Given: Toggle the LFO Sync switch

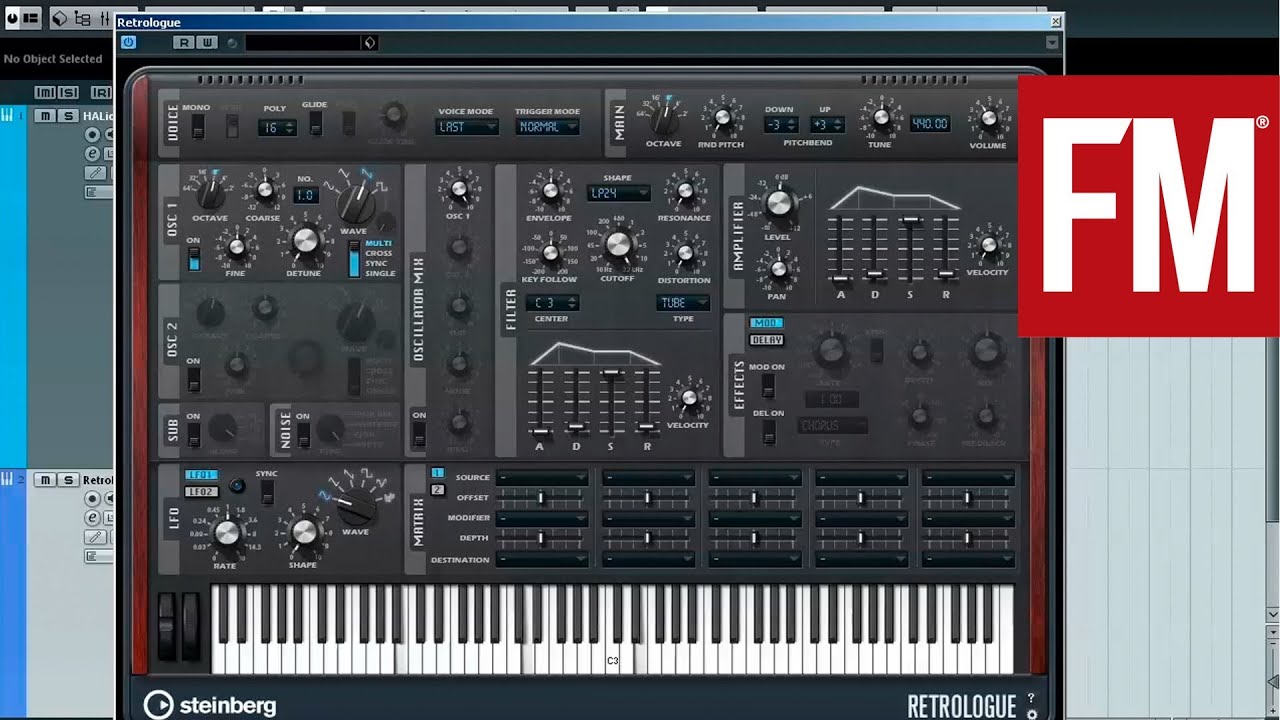Looking at the screenshot, I should pyautogui.click(x=267, y=492).
